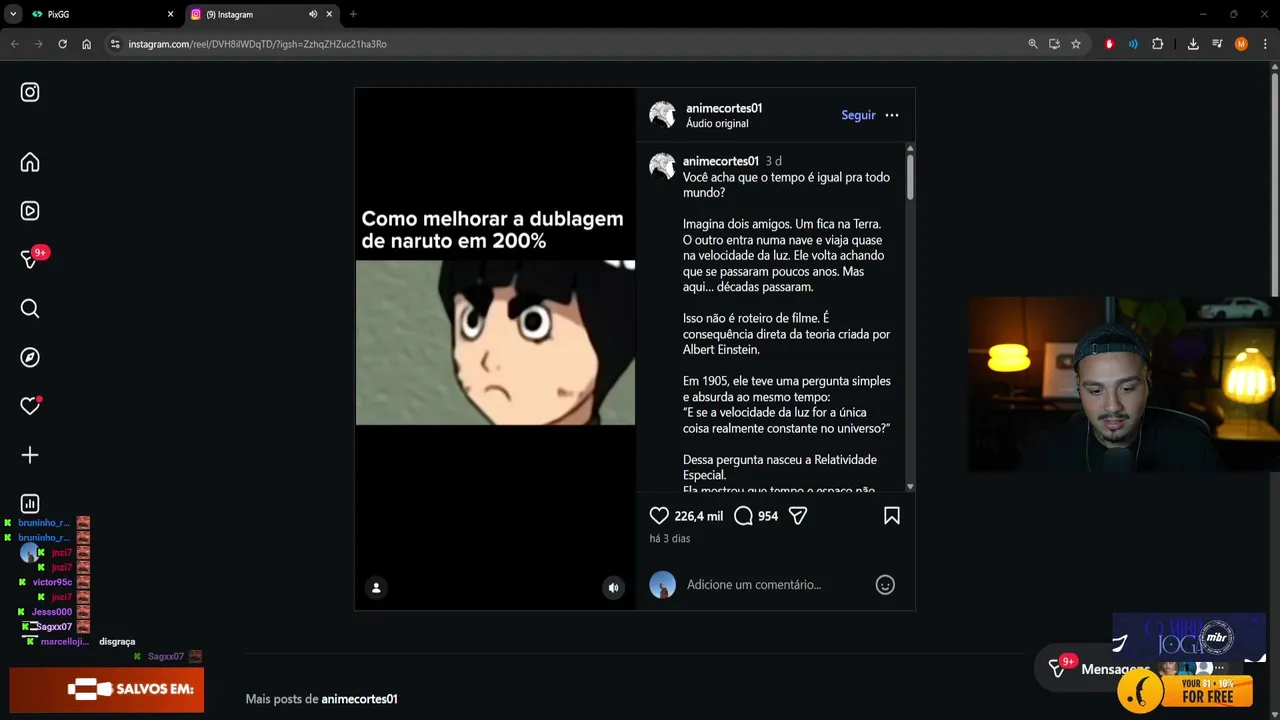The width and height of the screenshot is (1280, 720).
Task: Select the Instagram browser tab
Action: click(262, 14)
